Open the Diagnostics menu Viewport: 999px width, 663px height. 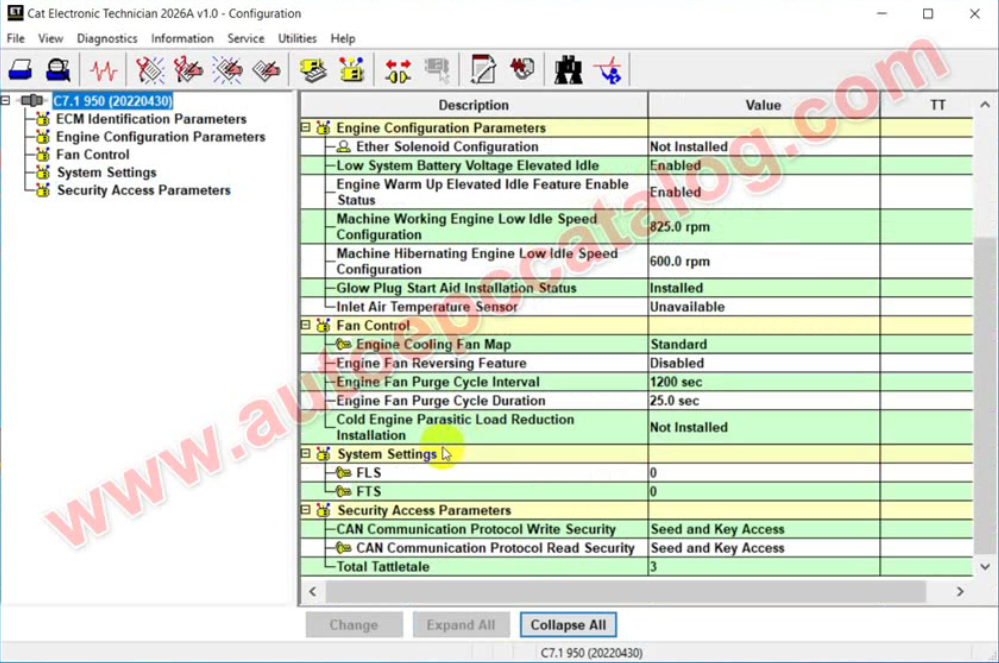pos(107,38)
